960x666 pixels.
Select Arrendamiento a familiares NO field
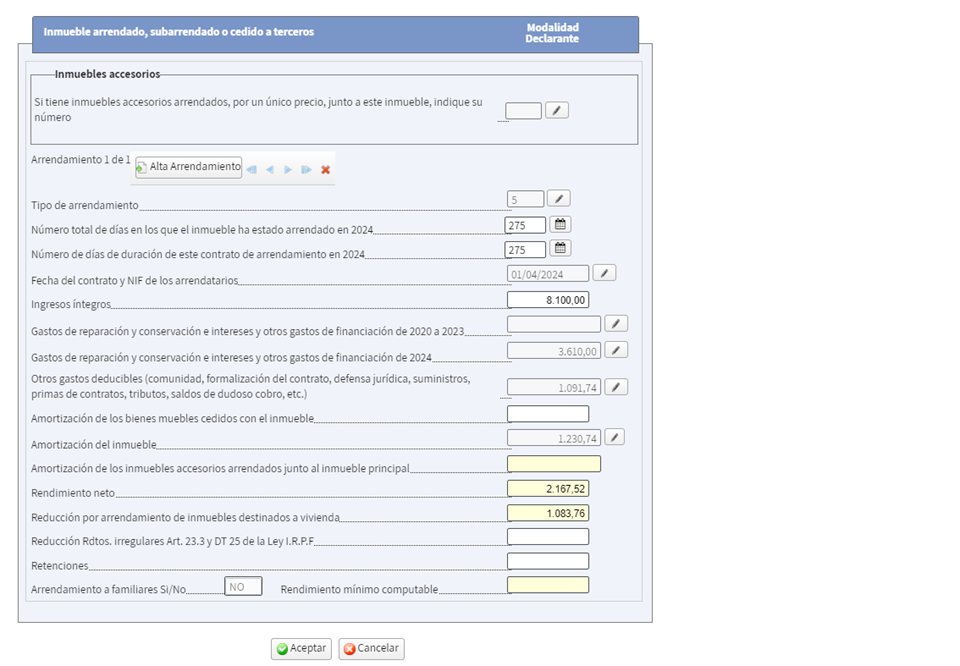pyautogui.click(x=243, y=586)
